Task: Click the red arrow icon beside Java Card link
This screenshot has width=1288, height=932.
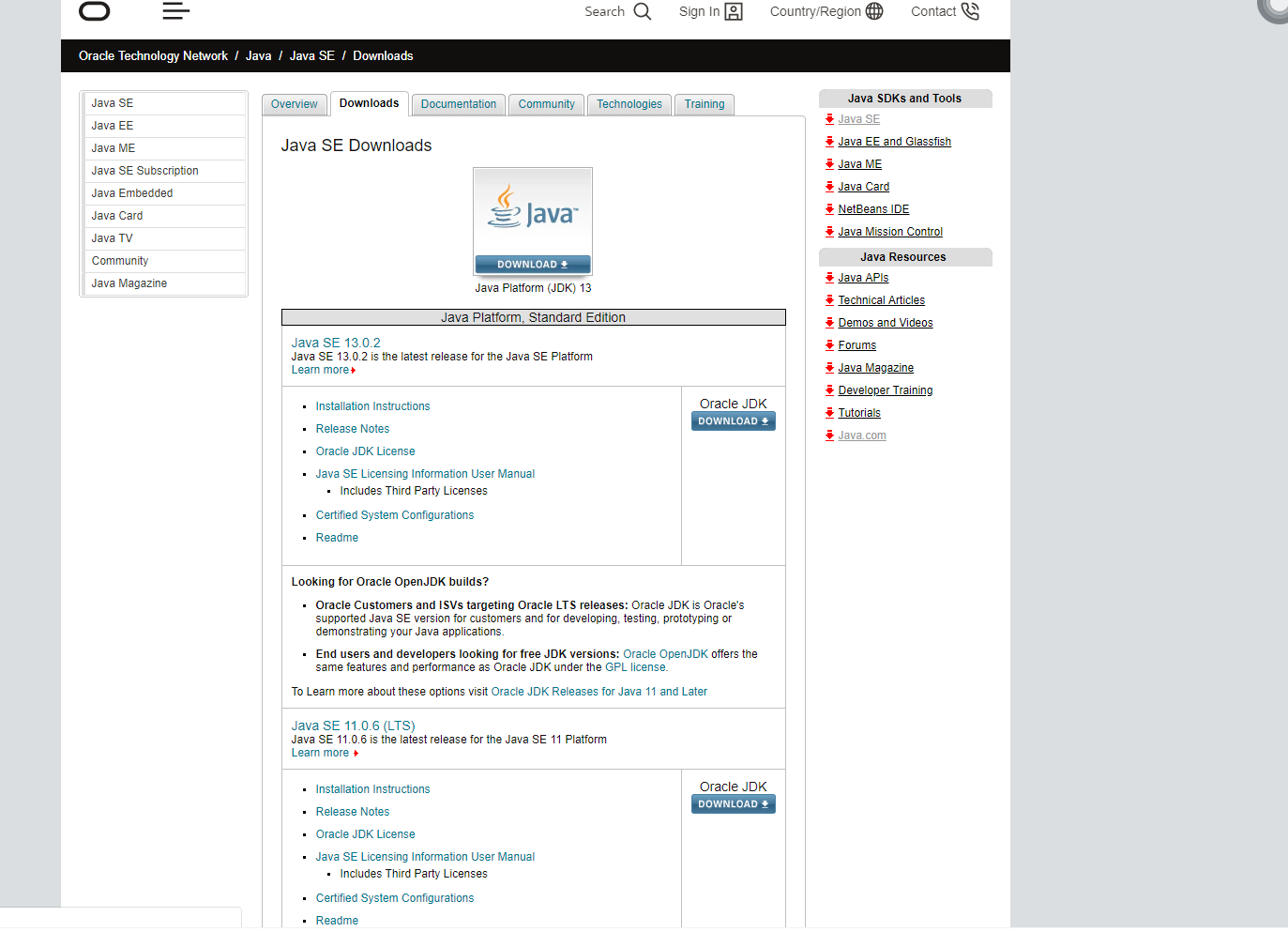Action: click(x=829, y=187)
